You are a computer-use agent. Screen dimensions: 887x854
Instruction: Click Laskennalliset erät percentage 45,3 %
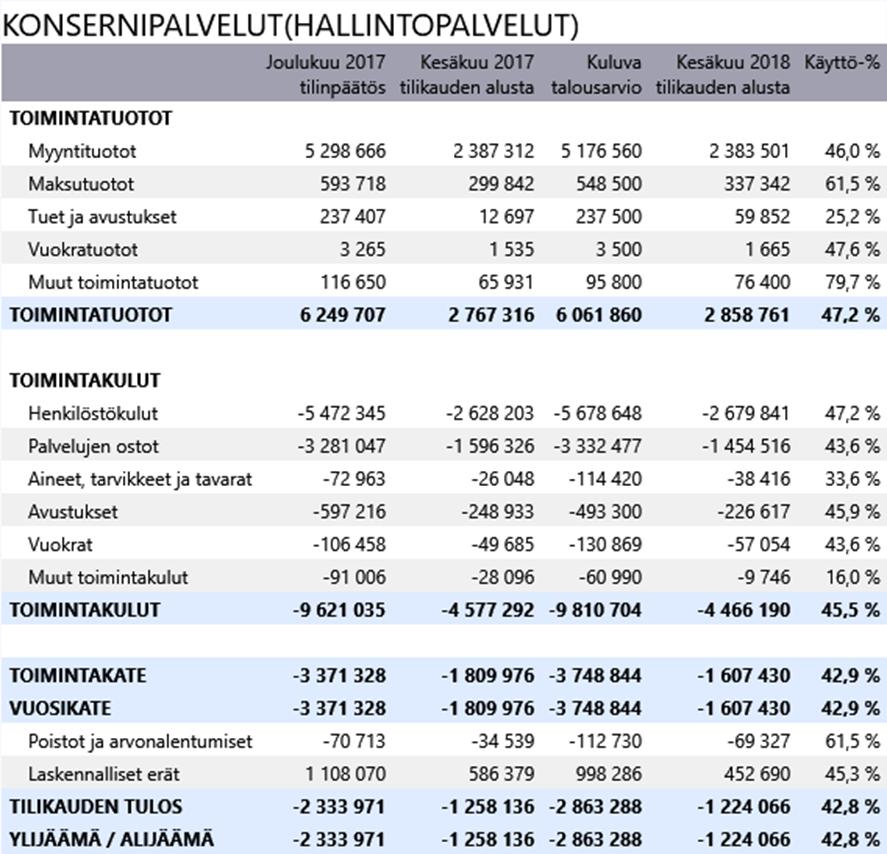pyautogui.click(x=852, y=774)
